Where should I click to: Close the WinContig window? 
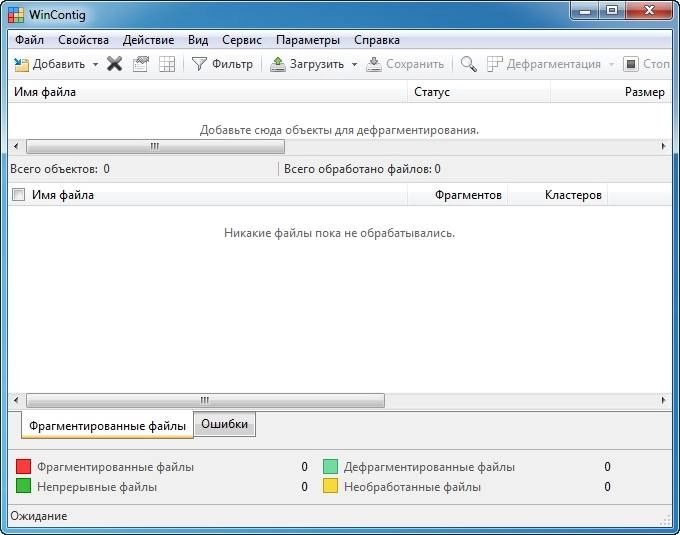point(649,10)
